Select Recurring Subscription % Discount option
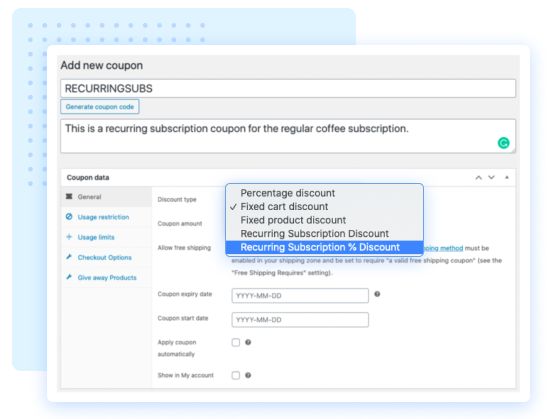This screenshot has width=558, height=419. pyautogui.click(x=324, y=247)
